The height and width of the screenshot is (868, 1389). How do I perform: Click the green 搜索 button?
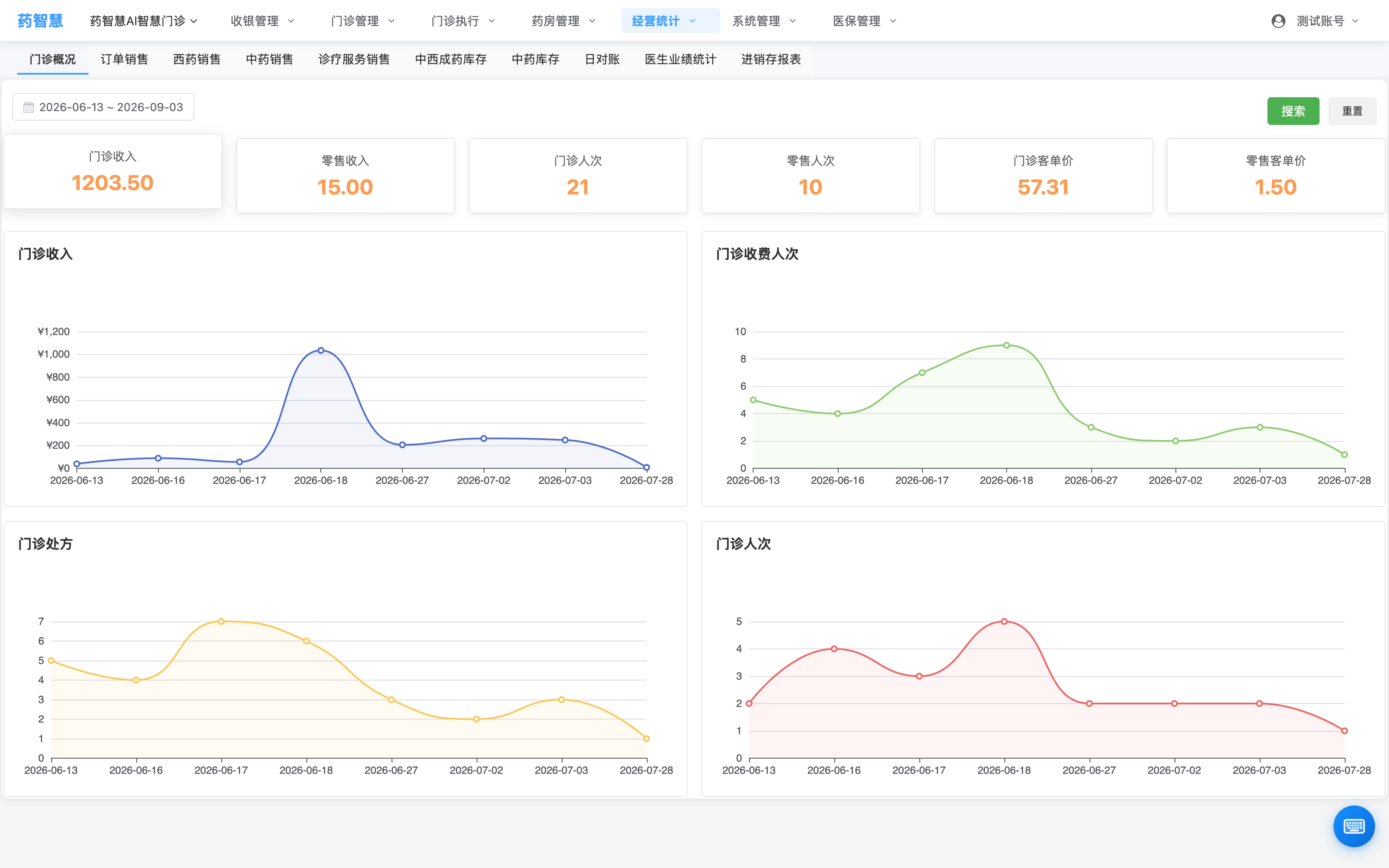point(1293,112)
